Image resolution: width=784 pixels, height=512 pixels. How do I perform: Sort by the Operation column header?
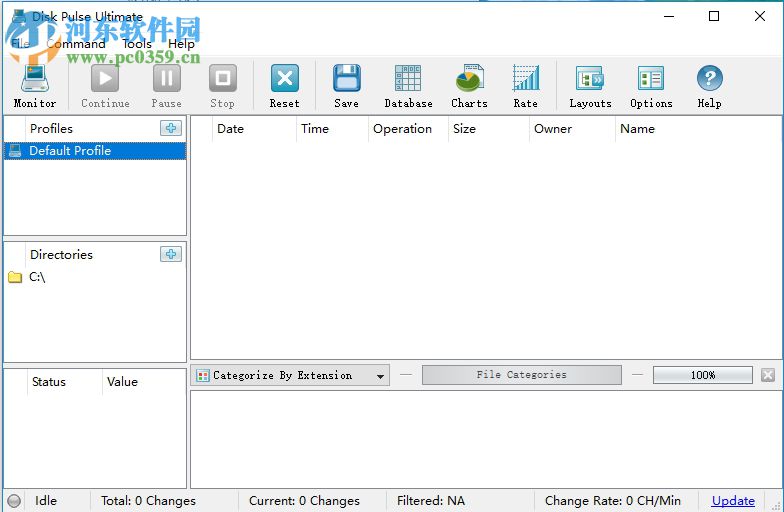pyautogui.click(x=408, y=129)
